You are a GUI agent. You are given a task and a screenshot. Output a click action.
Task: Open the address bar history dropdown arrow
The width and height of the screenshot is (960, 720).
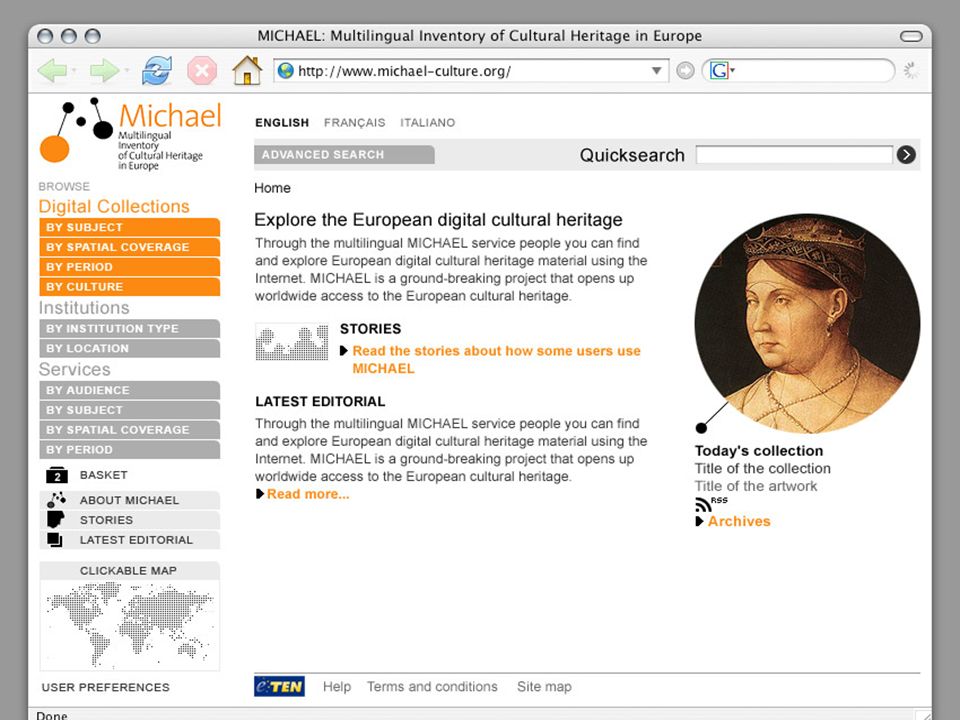656,71
